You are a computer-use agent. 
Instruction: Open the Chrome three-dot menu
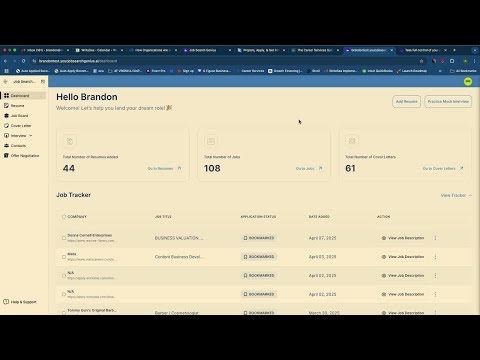[474, 61]
